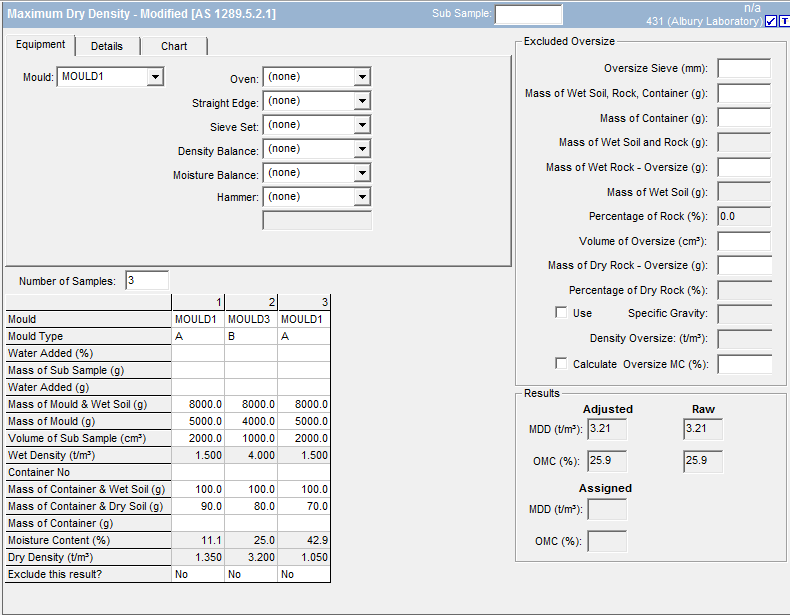This screenshot has height=615, width=790.
Task: Open the Hammer dropdown
Action: [x=362, y=197]
